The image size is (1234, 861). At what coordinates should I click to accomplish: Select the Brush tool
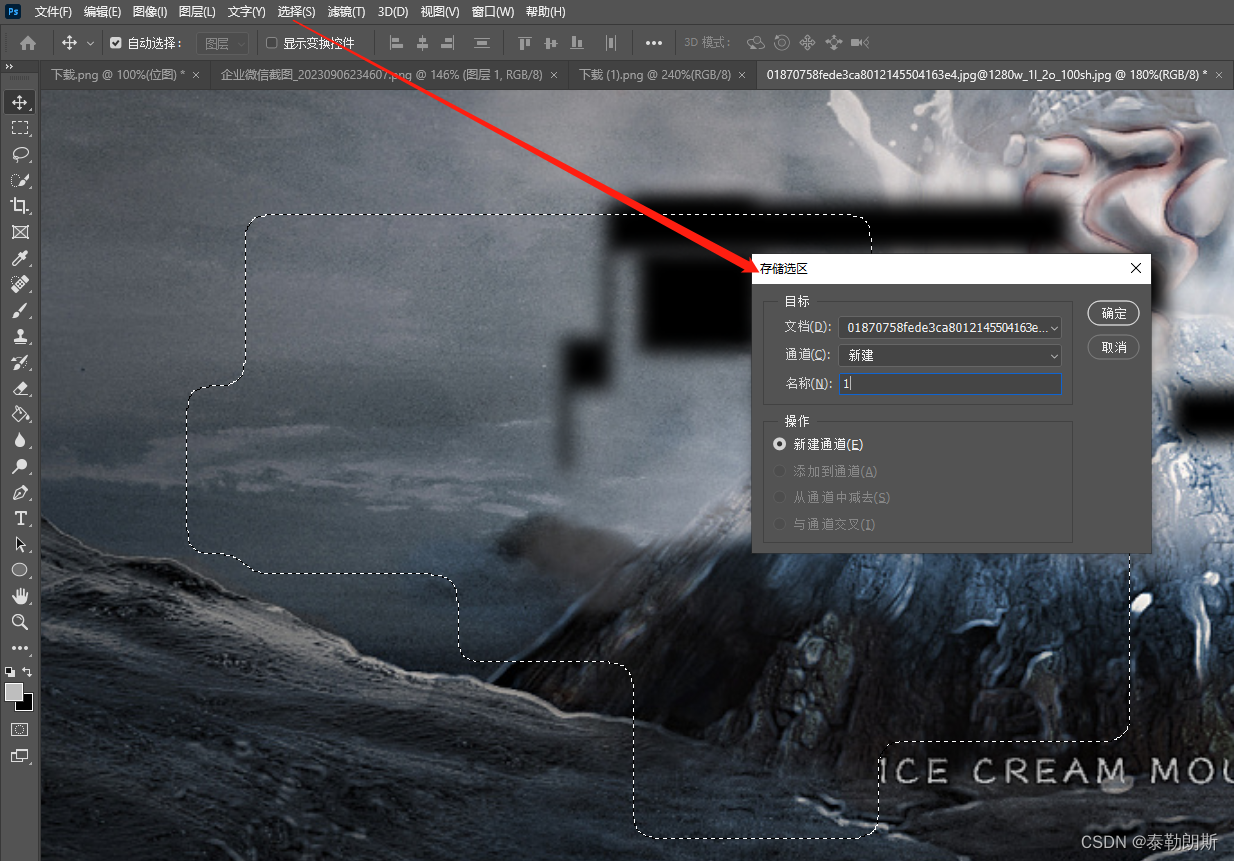coord(20,310)
